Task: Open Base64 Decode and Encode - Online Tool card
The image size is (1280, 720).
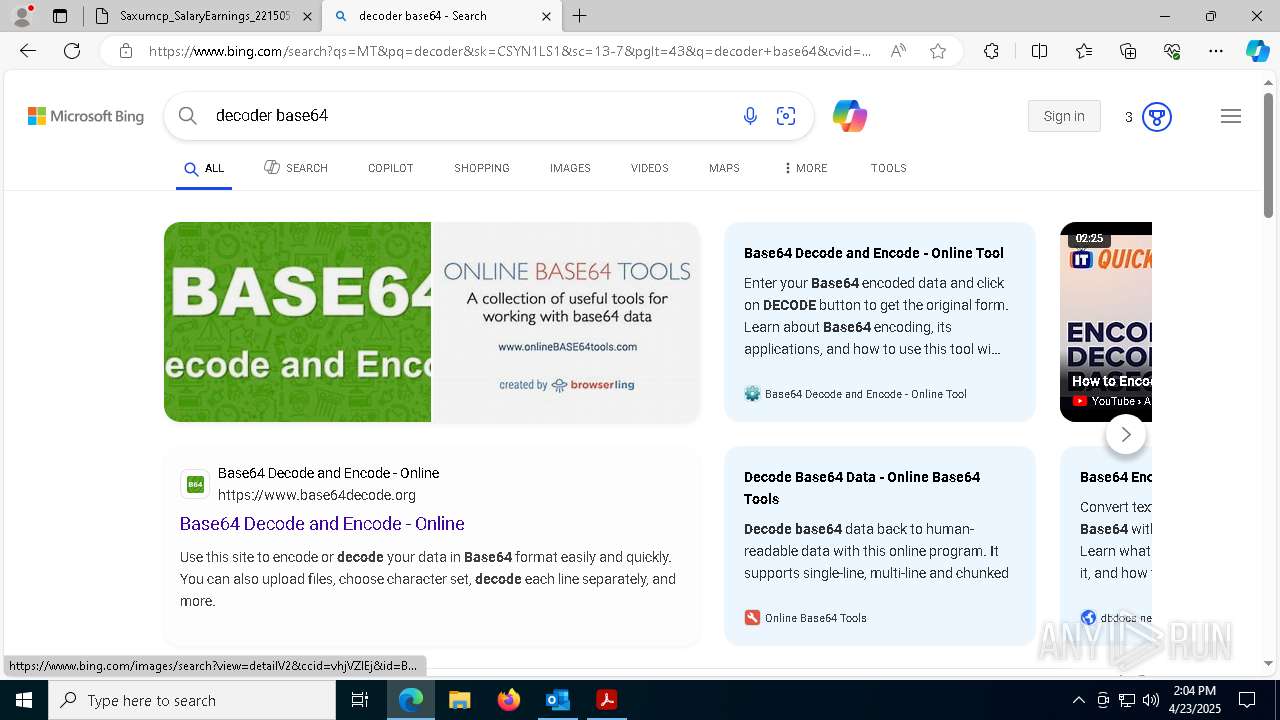Action: (880, 322)
